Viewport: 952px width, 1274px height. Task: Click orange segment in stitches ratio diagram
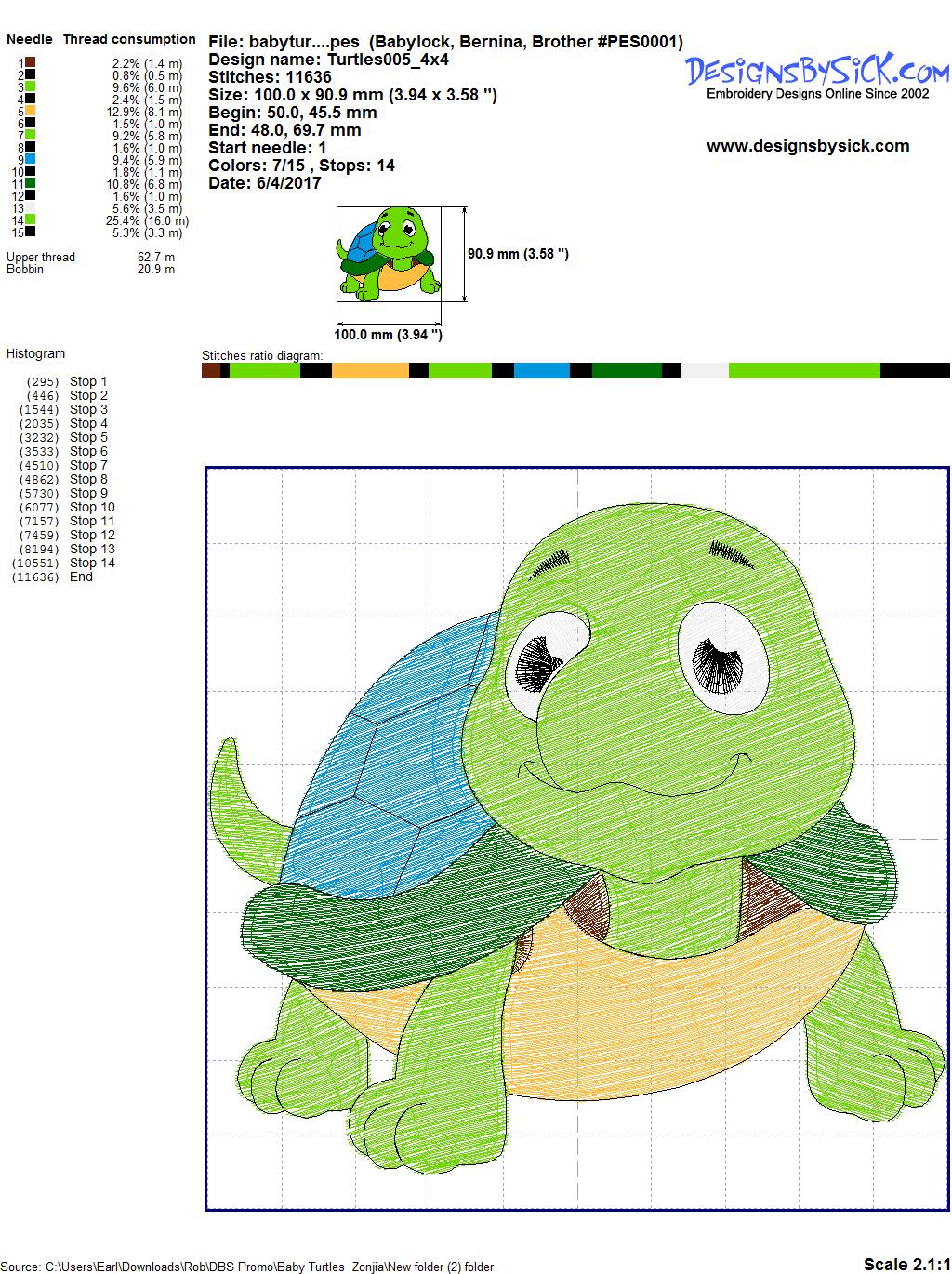coord(370,371)
